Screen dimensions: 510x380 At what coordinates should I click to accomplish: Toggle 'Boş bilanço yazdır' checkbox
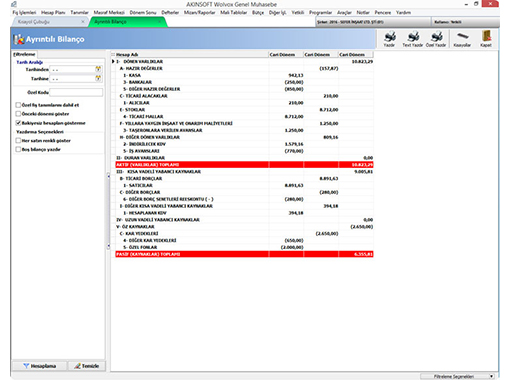[x=18, y=150]
